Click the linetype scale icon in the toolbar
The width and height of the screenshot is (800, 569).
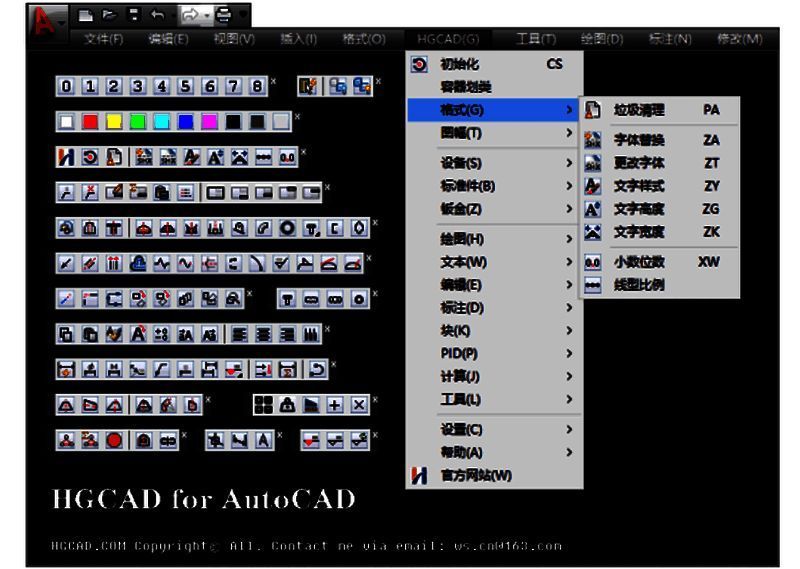263,157
